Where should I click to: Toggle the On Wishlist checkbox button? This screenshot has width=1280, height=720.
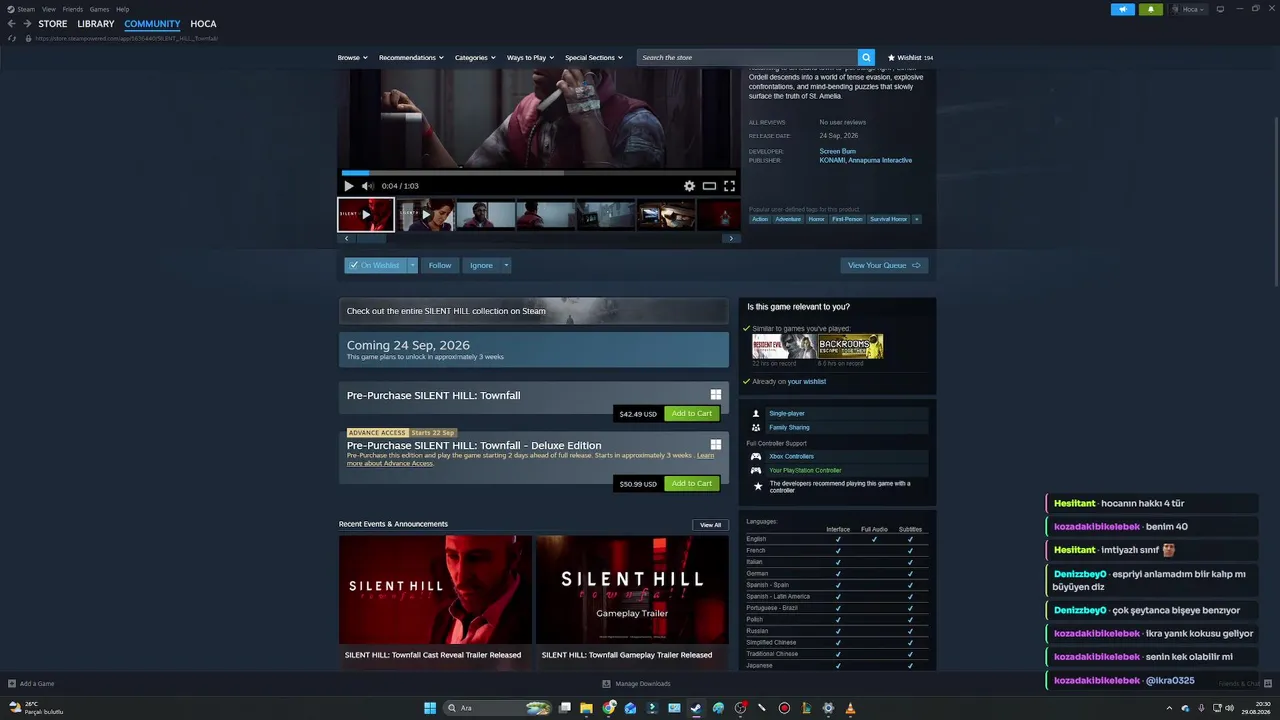pyautogui.click(x=376, y=265)
